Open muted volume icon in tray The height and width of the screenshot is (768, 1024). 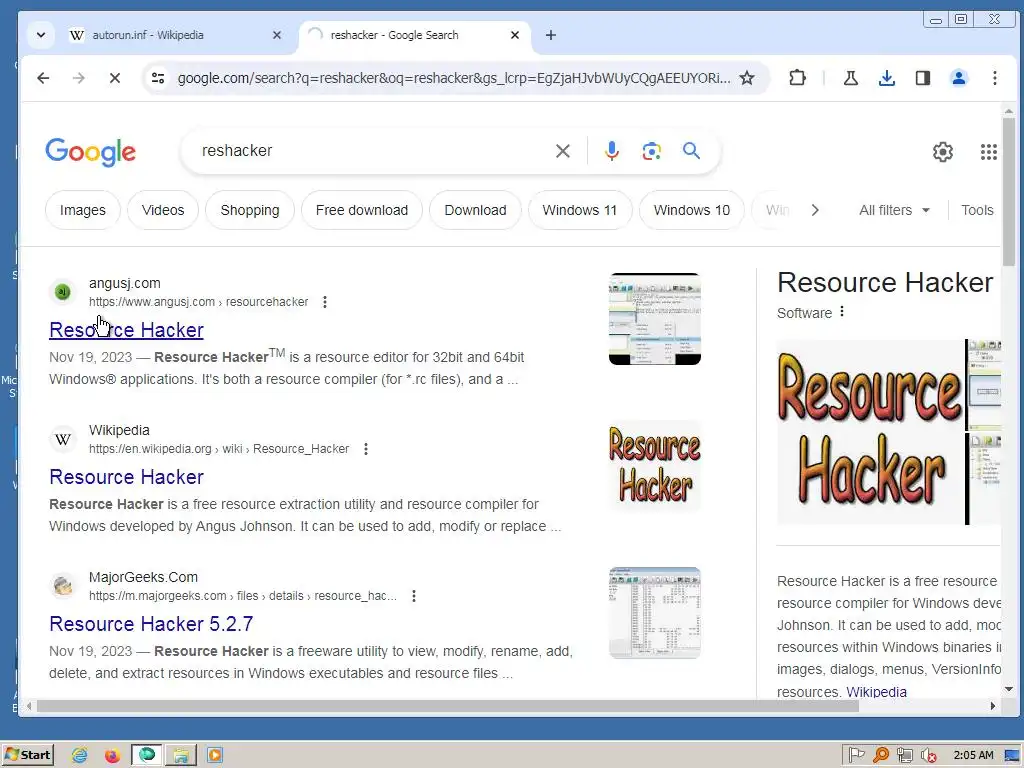click(929, 756)
